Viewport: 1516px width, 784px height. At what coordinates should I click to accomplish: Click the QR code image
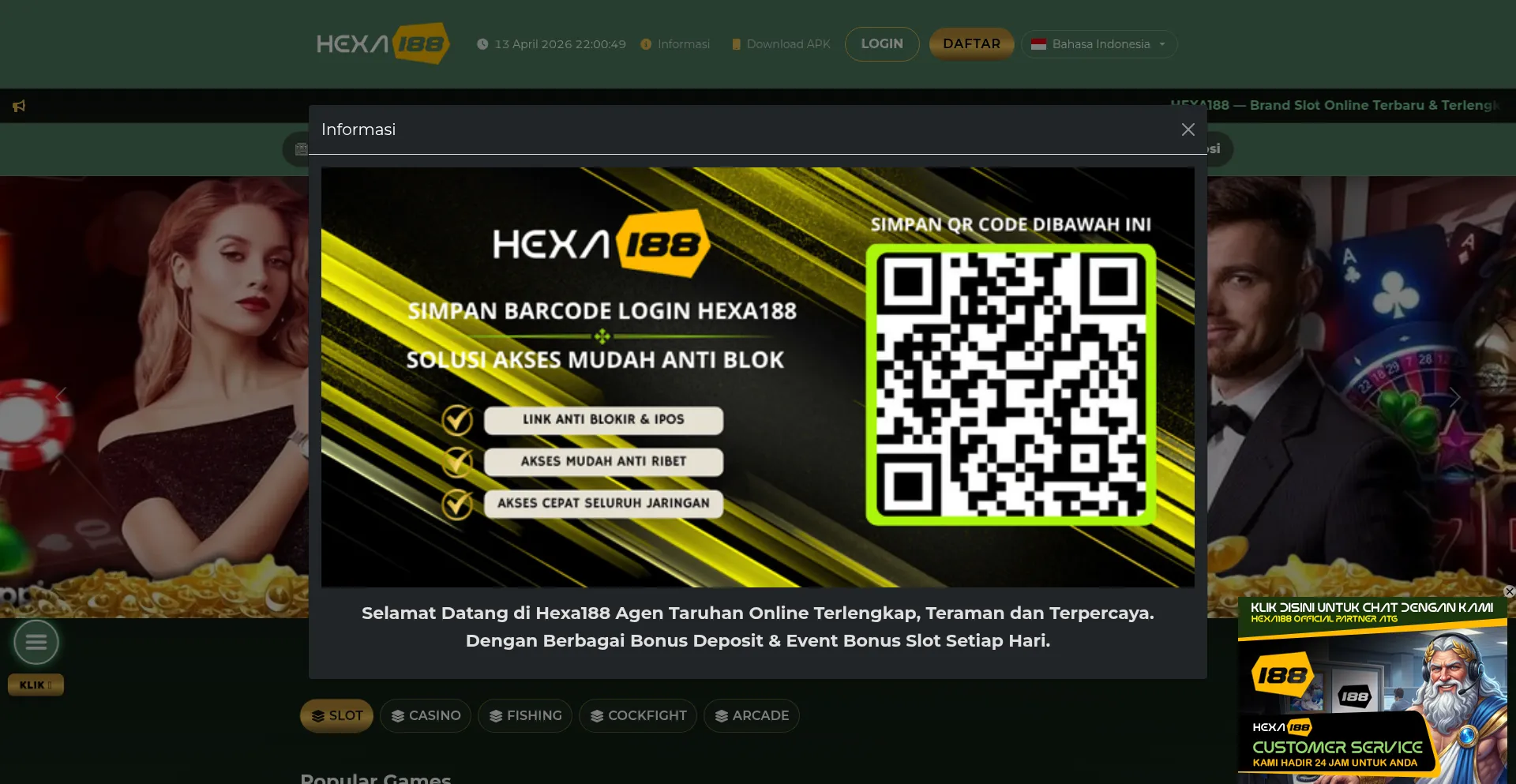[x=1011, y=384]
